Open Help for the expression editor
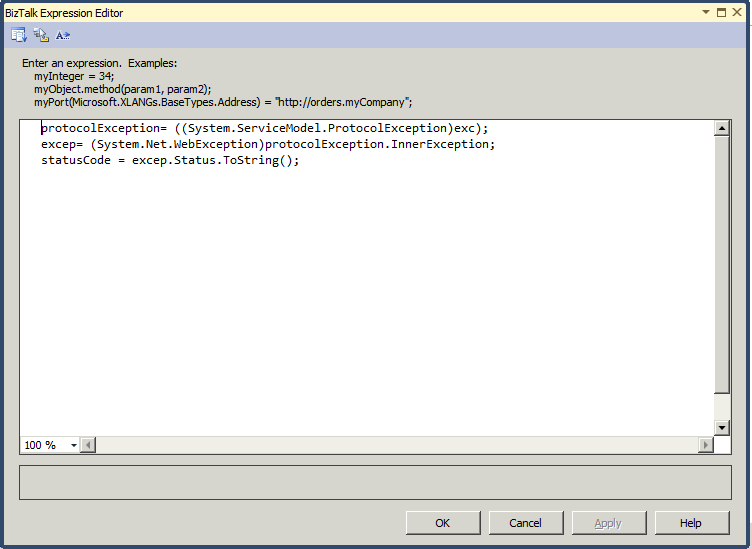This screenshot has width=752, height=549. (x=692, y=523)
